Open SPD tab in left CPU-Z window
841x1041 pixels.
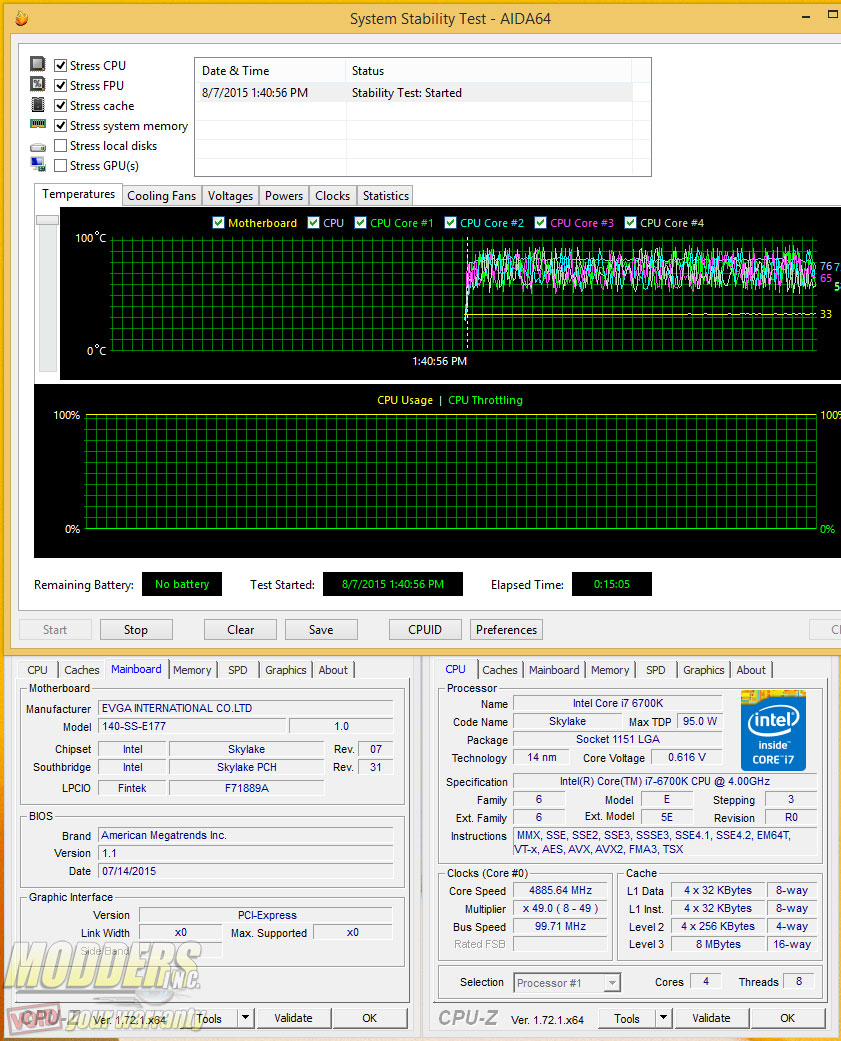237,670
